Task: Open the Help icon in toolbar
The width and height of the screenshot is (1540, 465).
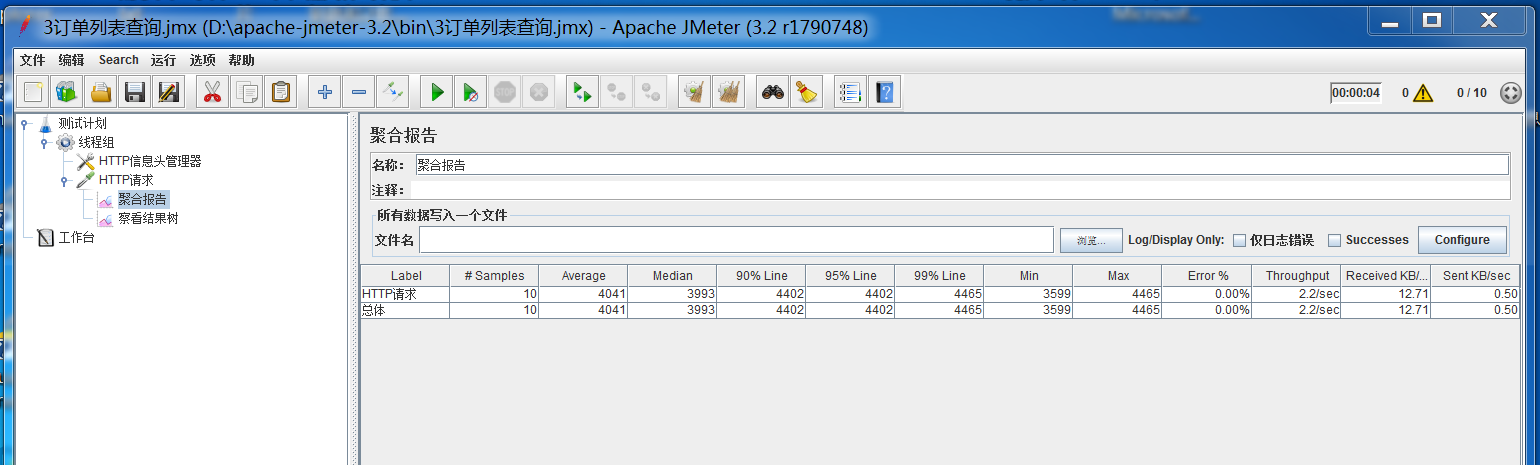Action: [x=884, y=93]
